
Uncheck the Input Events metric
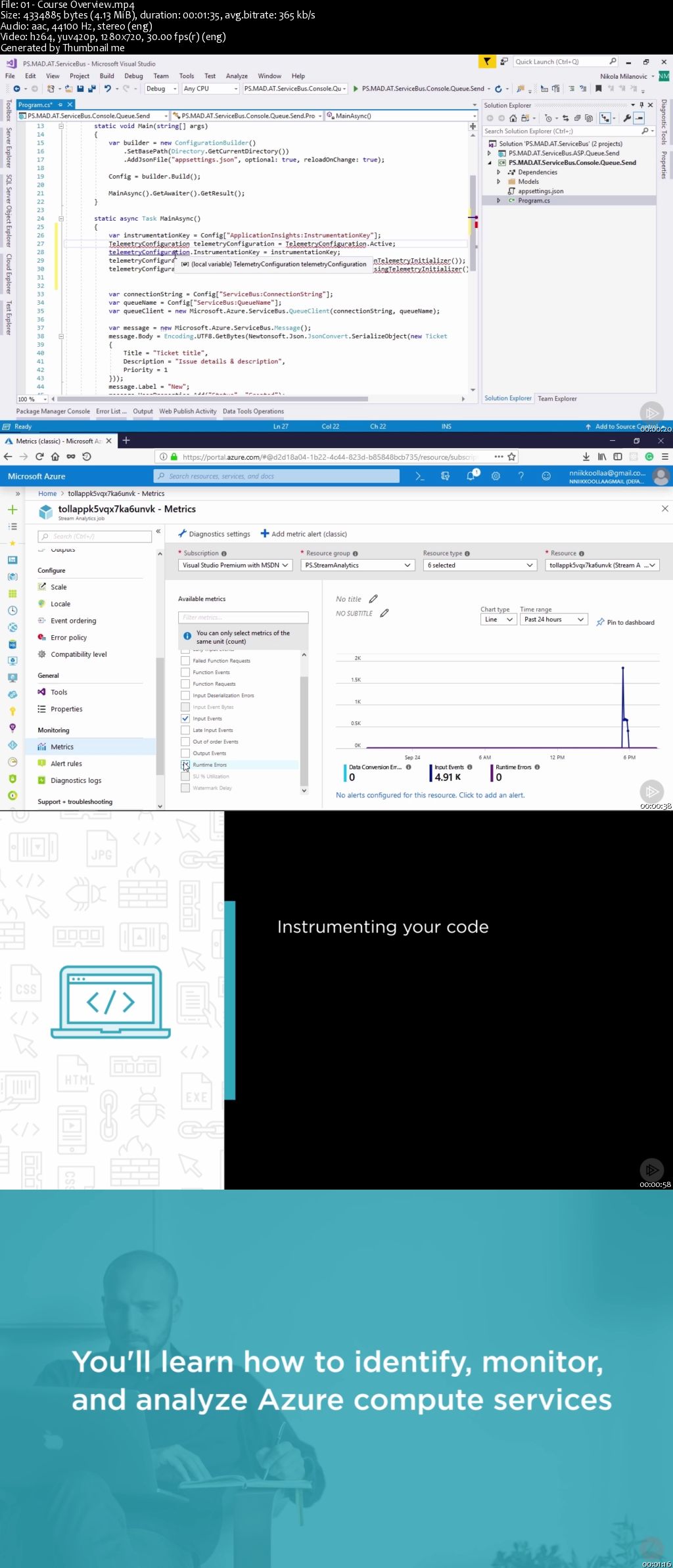(x=185, y=719)
